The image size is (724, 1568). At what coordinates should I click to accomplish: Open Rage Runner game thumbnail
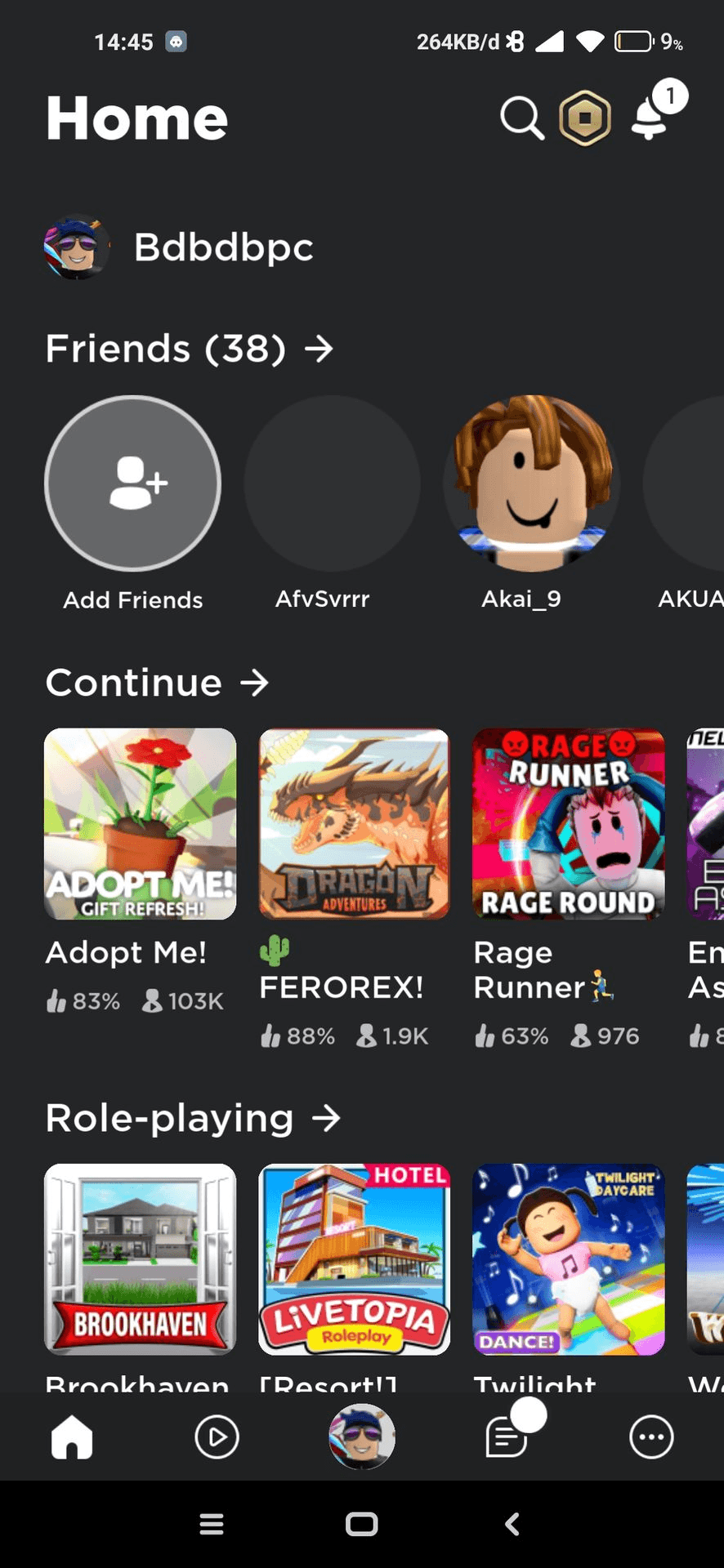(x=569, y=824)
